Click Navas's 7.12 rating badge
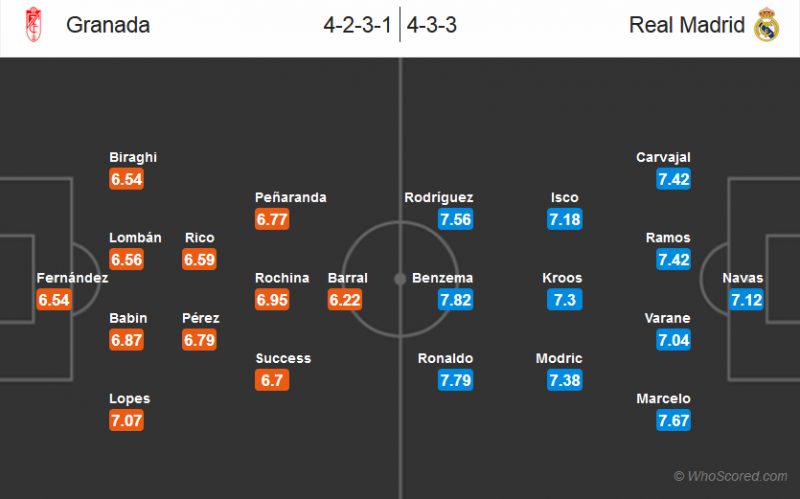 [746, 300]
